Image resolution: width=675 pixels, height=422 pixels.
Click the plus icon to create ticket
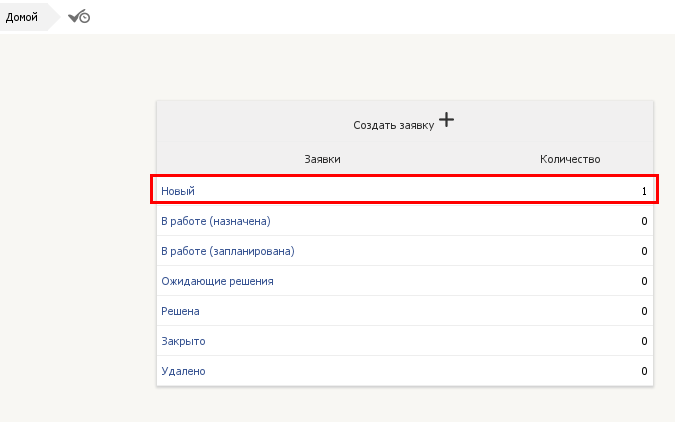pyautogui.click(x=446, y=120)
